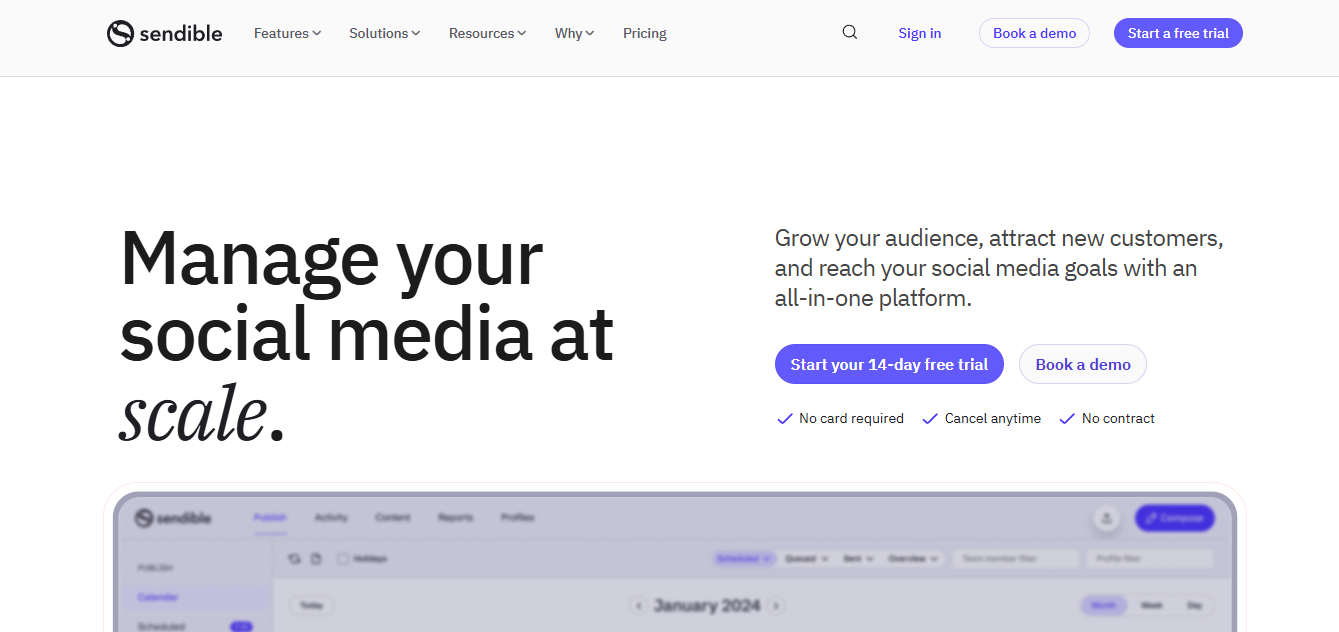Image resolution: width=1339 pixels, height=632 pixels.
Task: Click the "Cancel anytime" text
Action: 993,419
